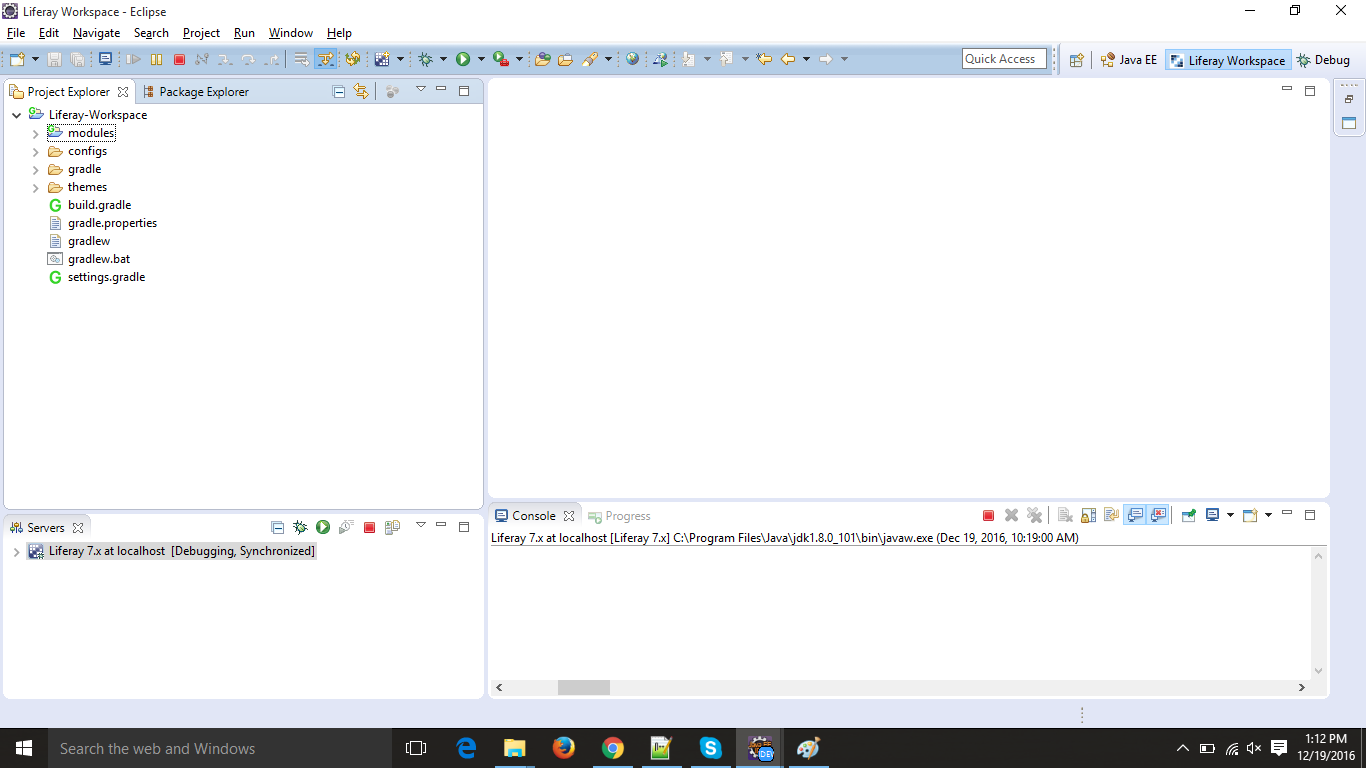The height and width of the screenshot is (768, 1366).
Task: Expand the themes folder
Action: tap(36, 187)
